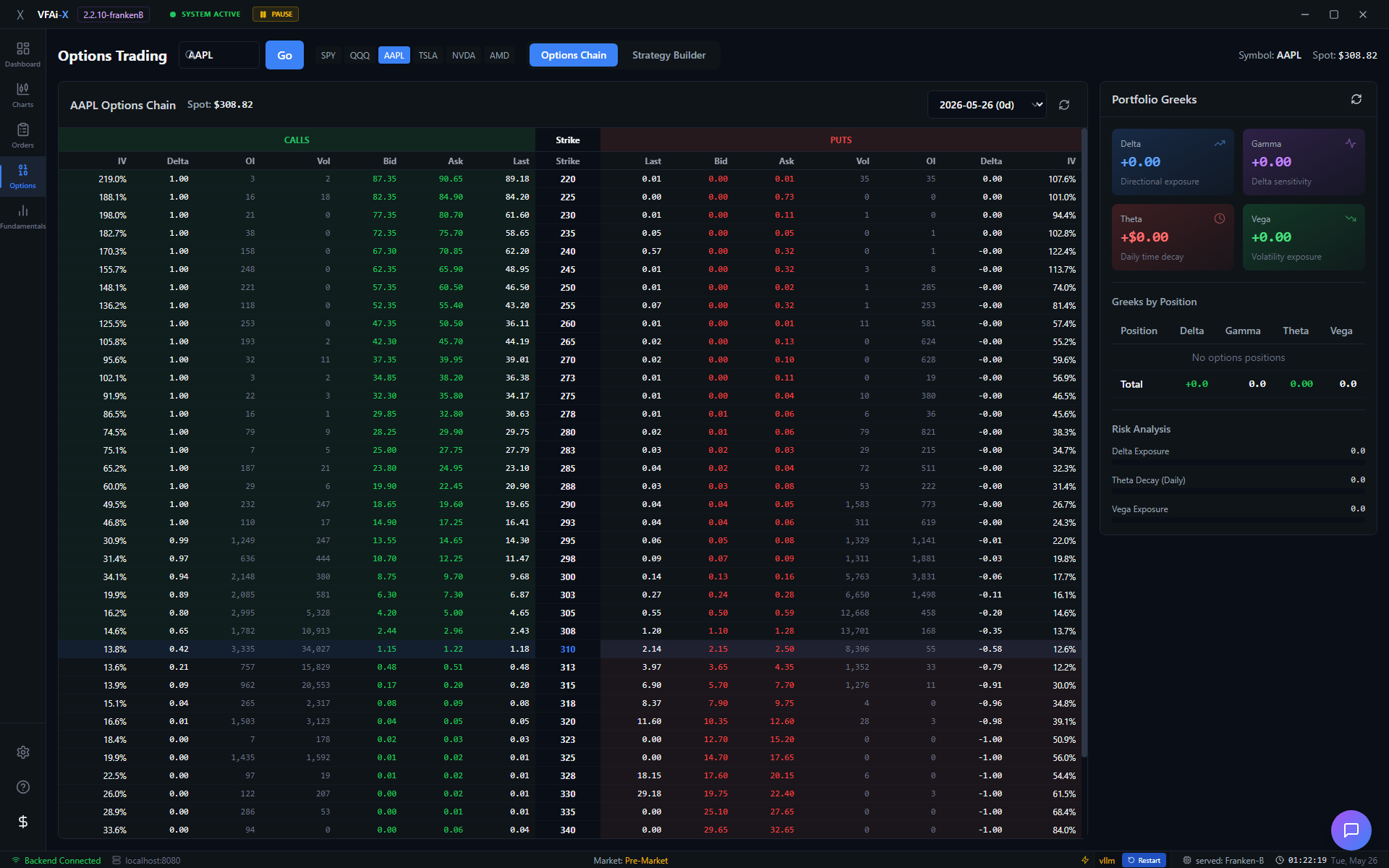Switch to the Strategy Builder tab
The image size is (1389, 868).
[x=669, y=55]
